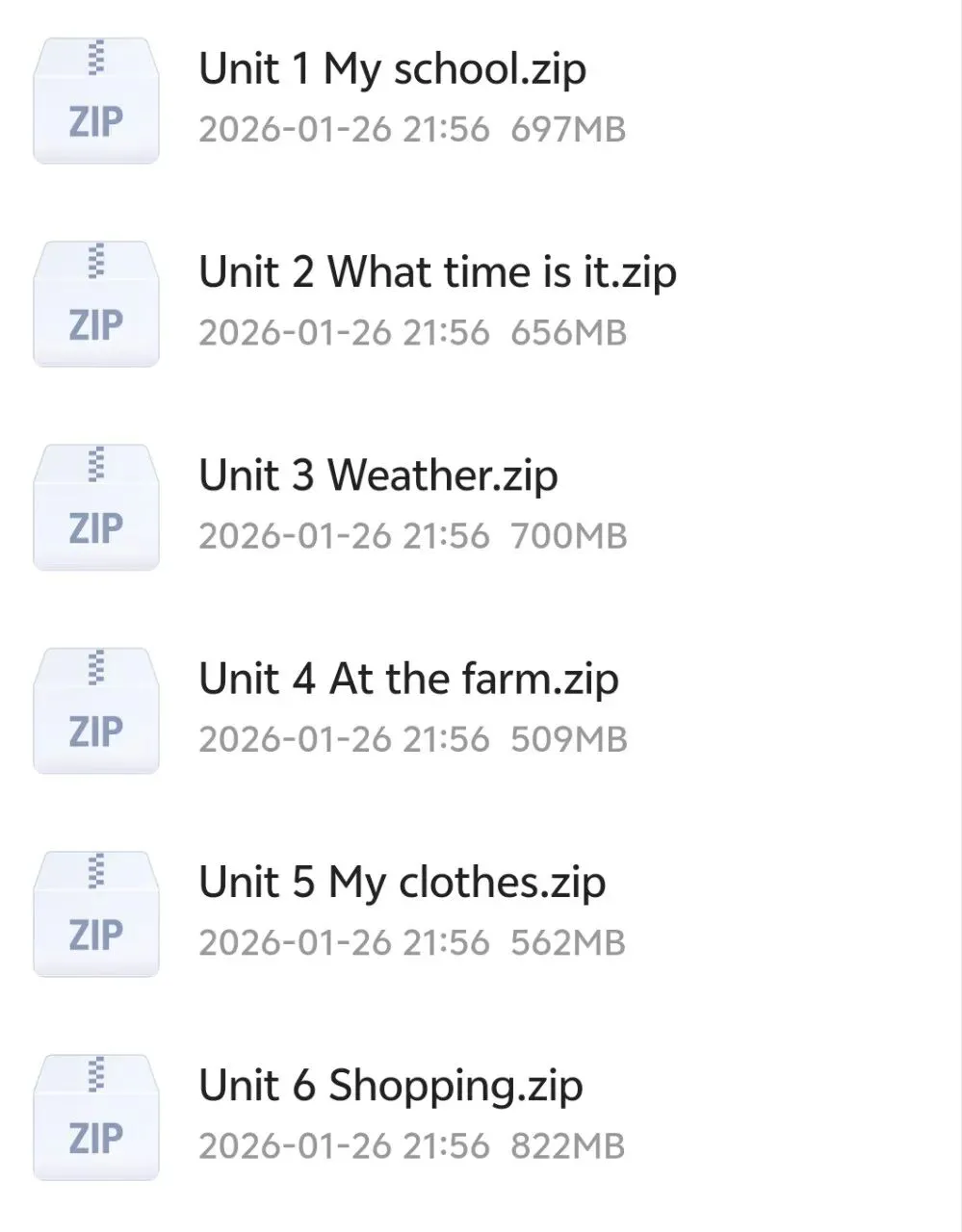
Task: Click the zipper graphic on My school's archive icon
Action: tap(95, 57)
